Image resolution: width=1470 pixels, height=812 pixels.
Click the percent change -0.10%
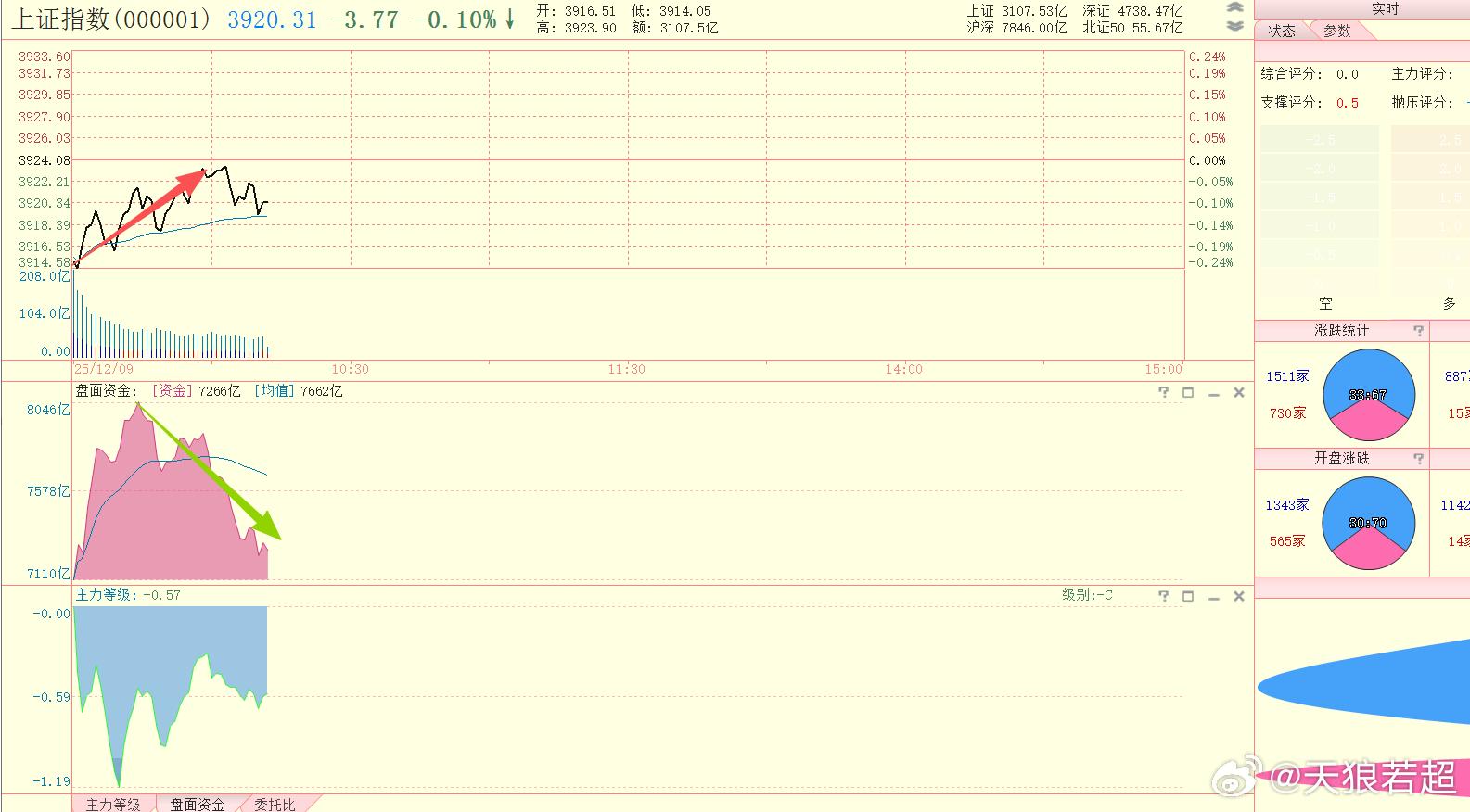(455, 19)
